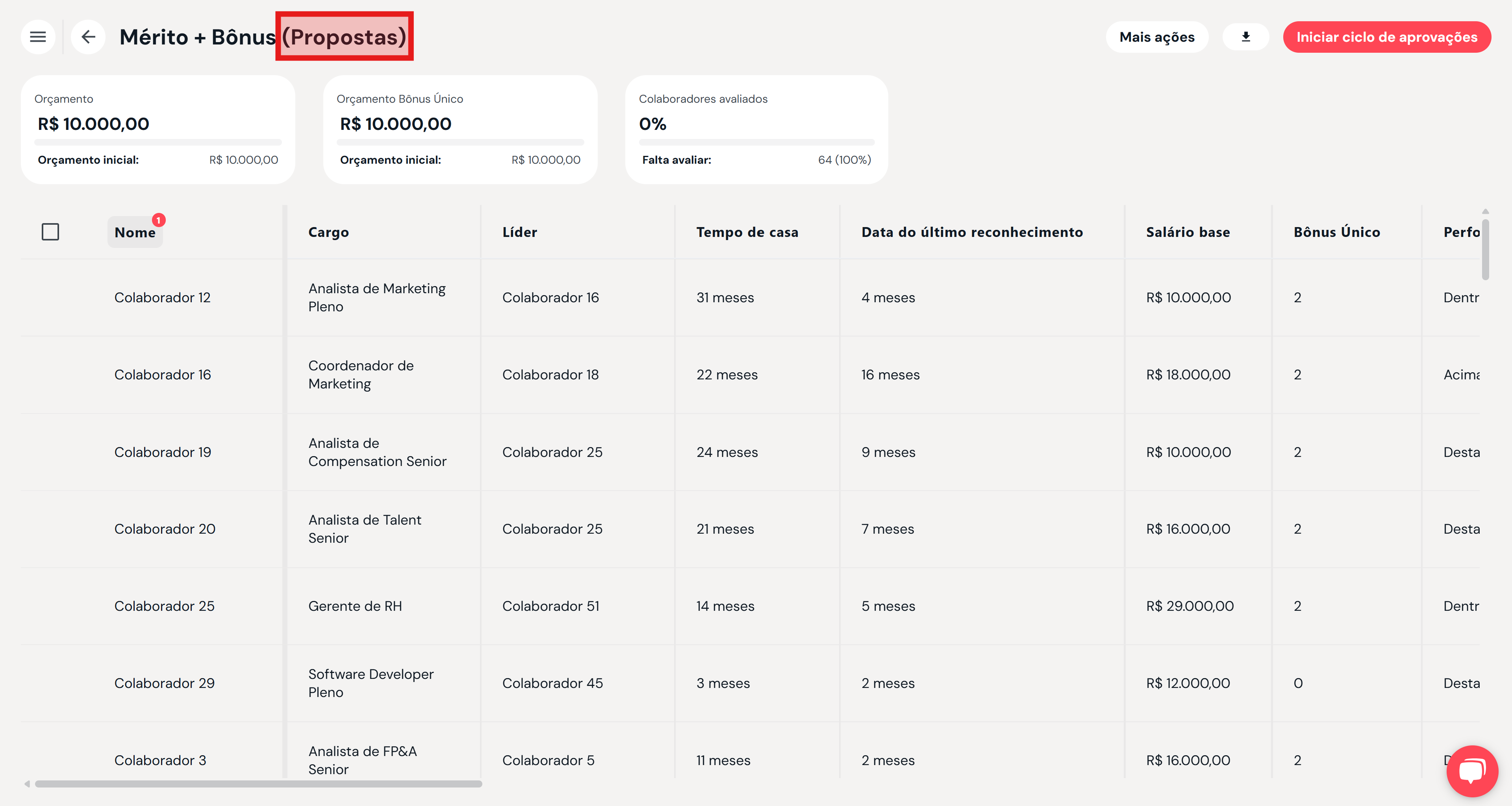Click the horizontal table scrollbar thumb

(x=258, y=784)
